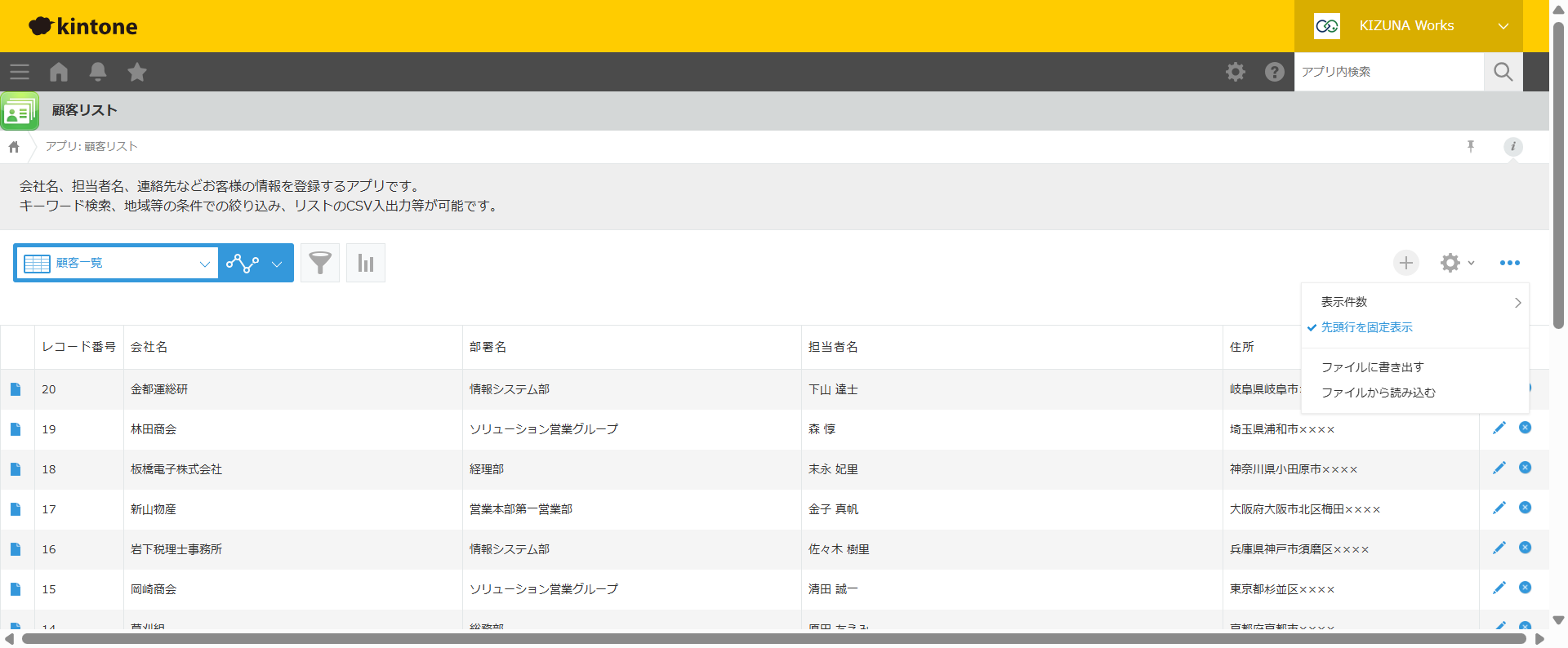Click company name 金都運総研
Viewport: 1568px width, 648px height.
[x=159, y=389]
